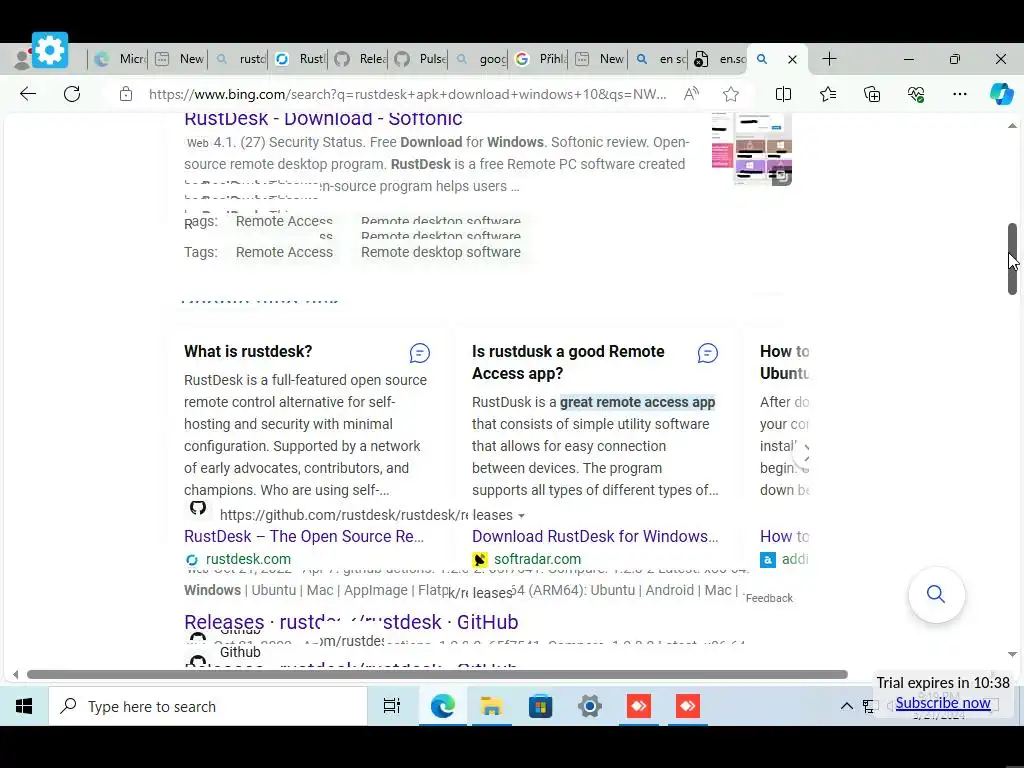This screenshot has height=768, width=1024.
Task: Switch to the Micr tab
Action: click(120, 59)
